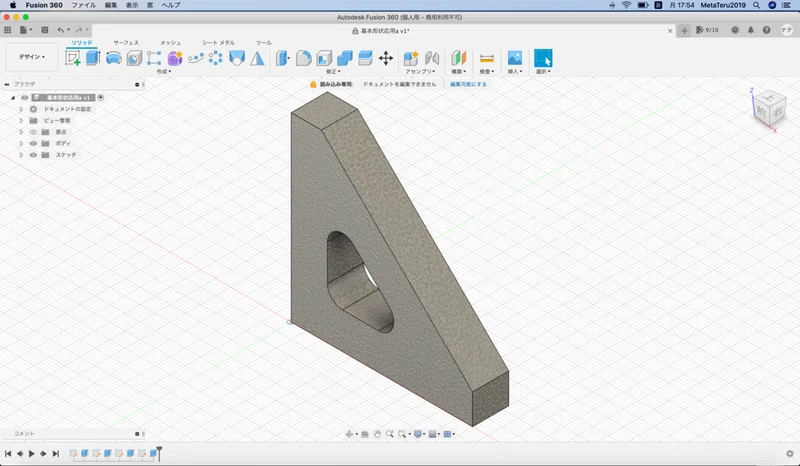Open the user account ナテ button

click(786, 30)
